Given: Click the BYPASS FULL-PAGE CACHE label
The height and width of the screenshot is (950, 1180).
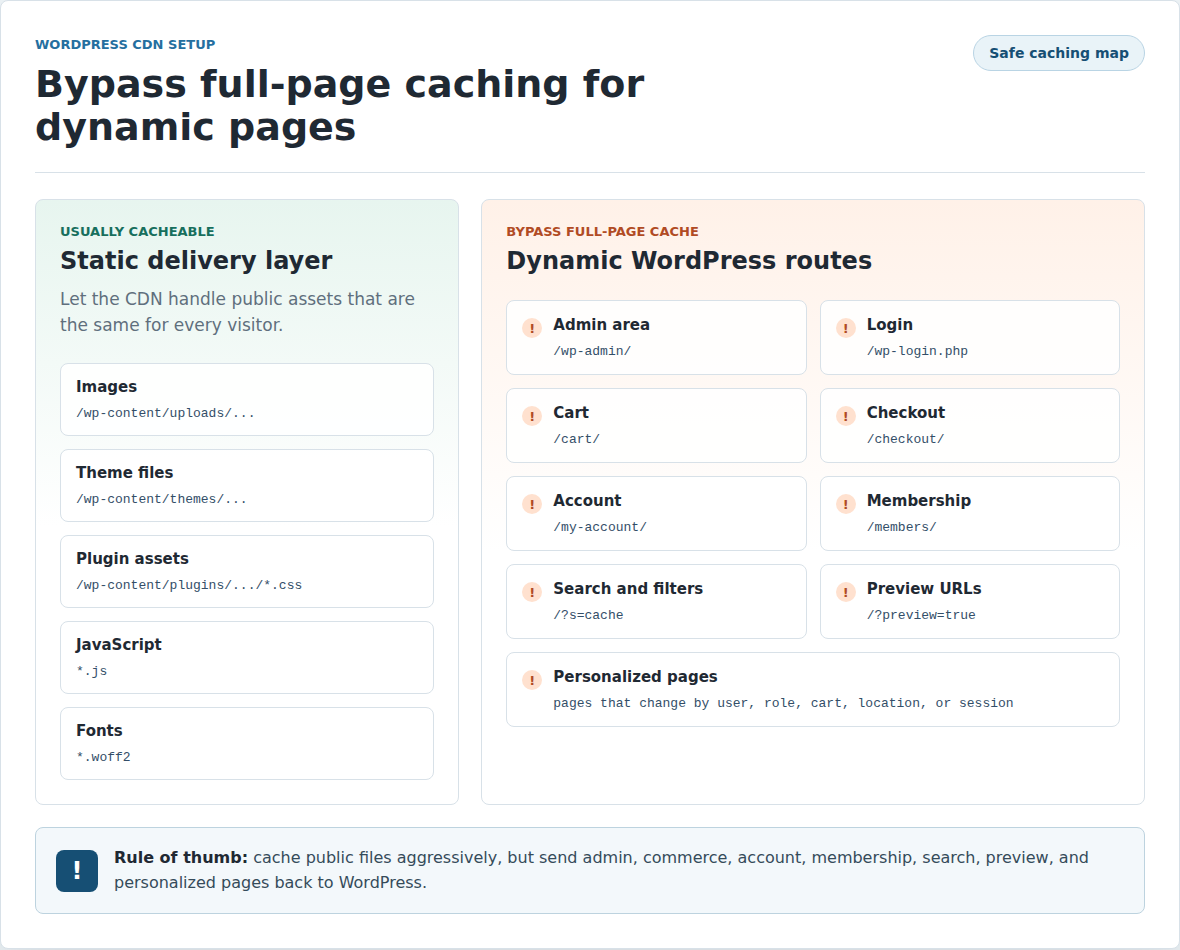Looking at the screenshot, I should tap(602, 232).
